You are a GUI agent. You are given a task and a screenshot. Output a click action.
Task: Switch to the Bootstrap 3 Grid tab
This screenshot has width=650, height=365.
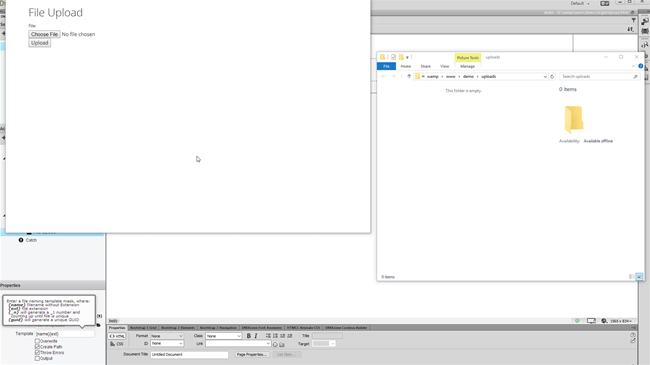pos(143,328)
